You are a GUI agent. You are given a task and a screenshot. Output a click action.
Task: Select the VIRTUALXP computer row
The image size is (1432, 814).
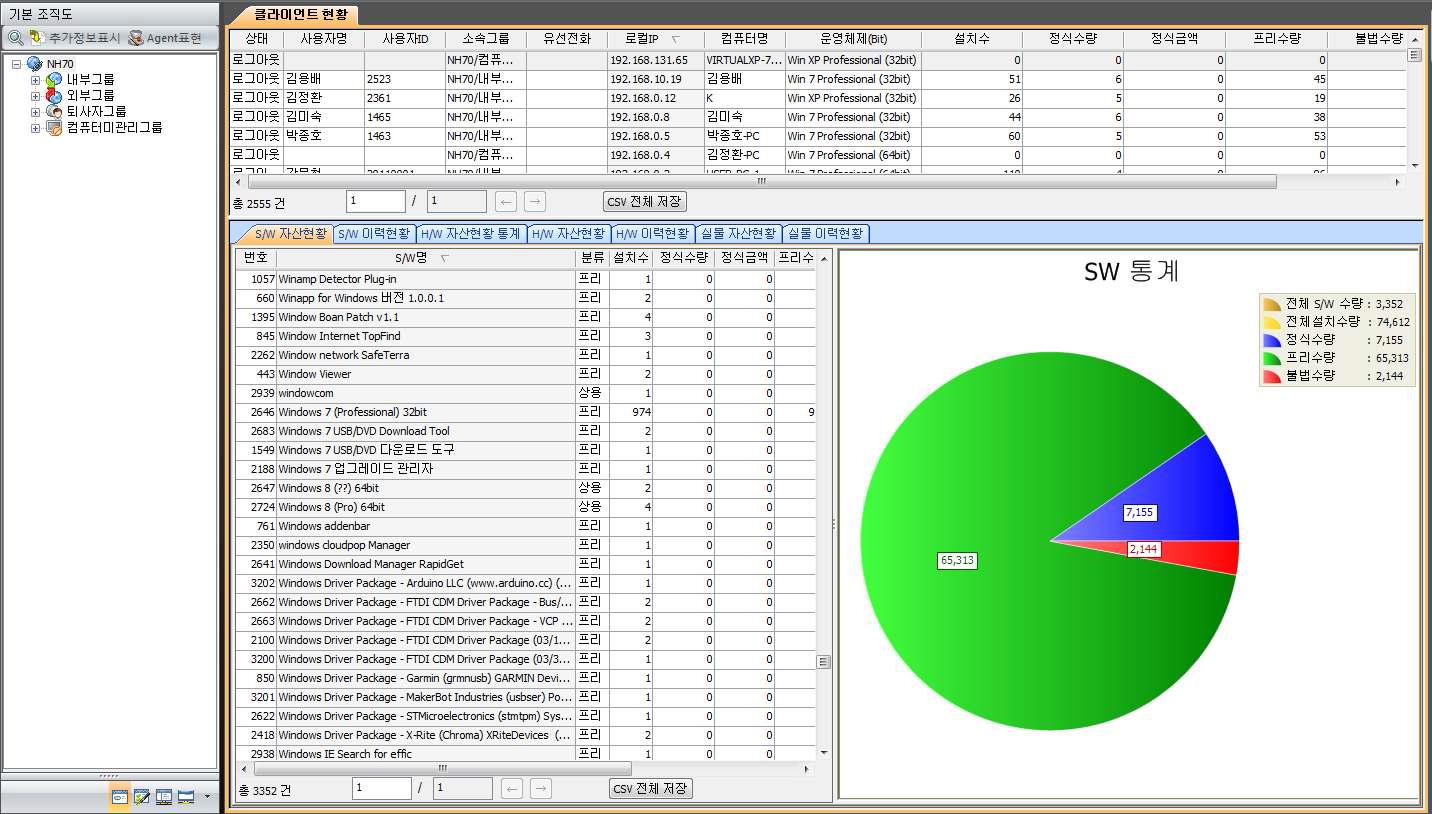[818, 60]
